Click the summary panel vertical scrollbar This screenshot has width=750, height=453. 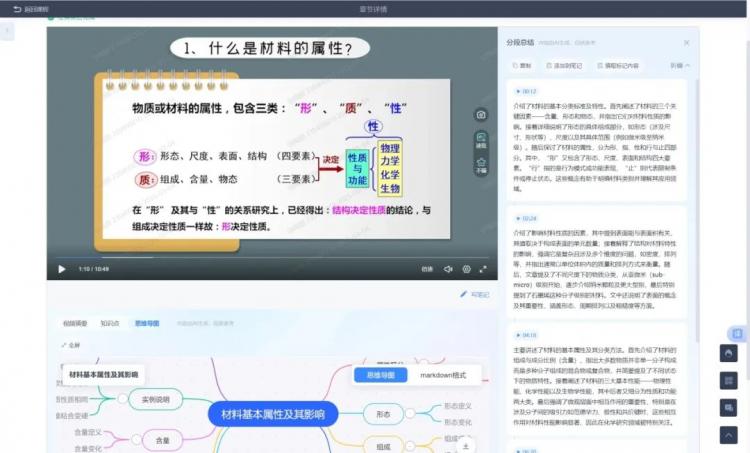click(x=697, y=210)
